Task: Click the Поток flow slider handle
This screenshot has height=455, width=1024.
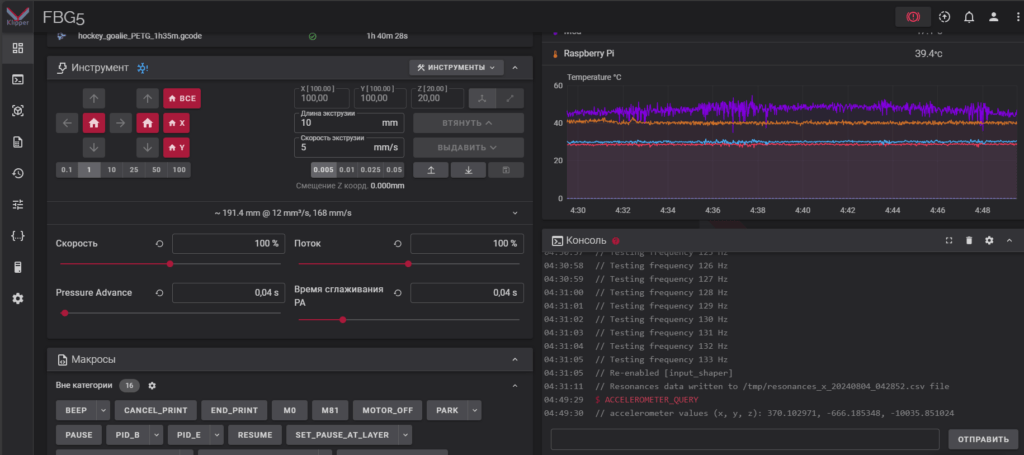Action: pos(408,264)
